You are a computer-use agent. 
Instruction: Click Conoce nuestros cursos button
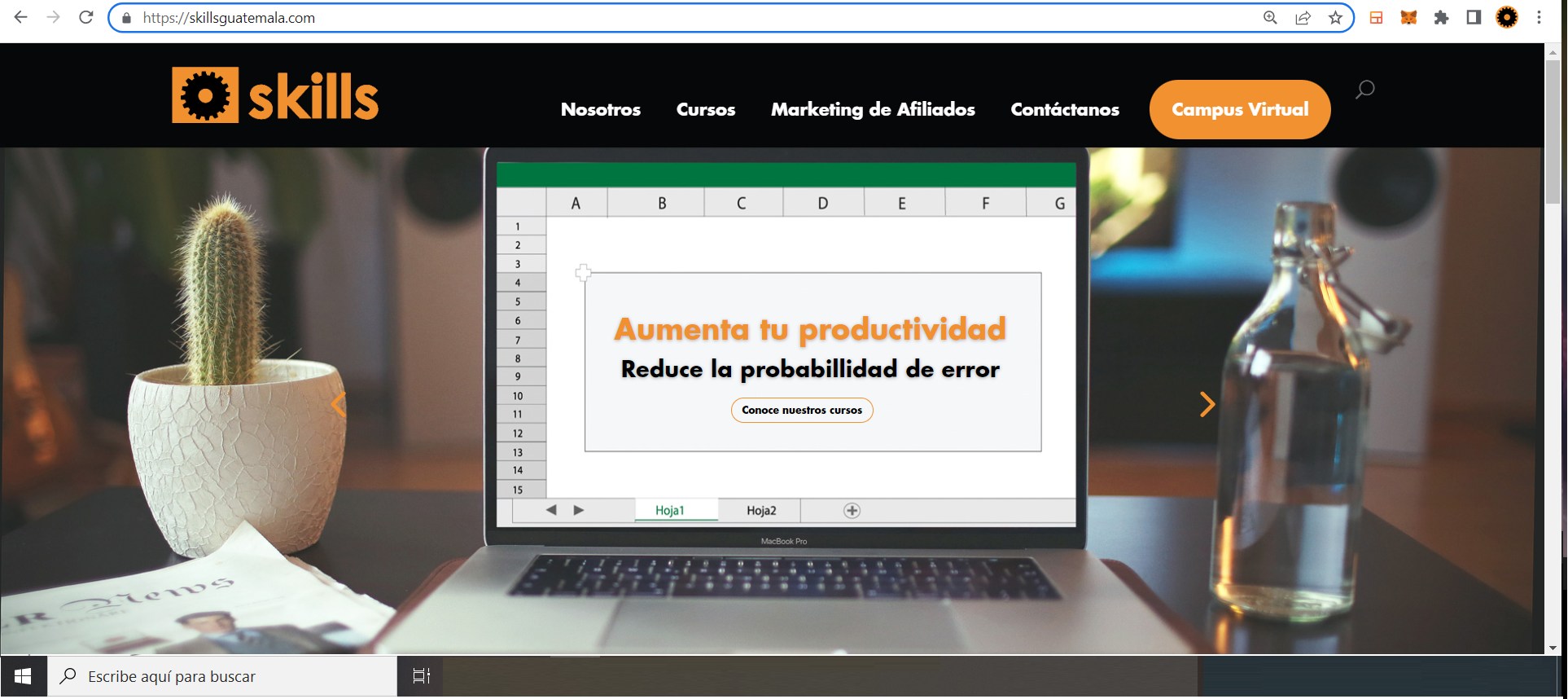point(802,410)
